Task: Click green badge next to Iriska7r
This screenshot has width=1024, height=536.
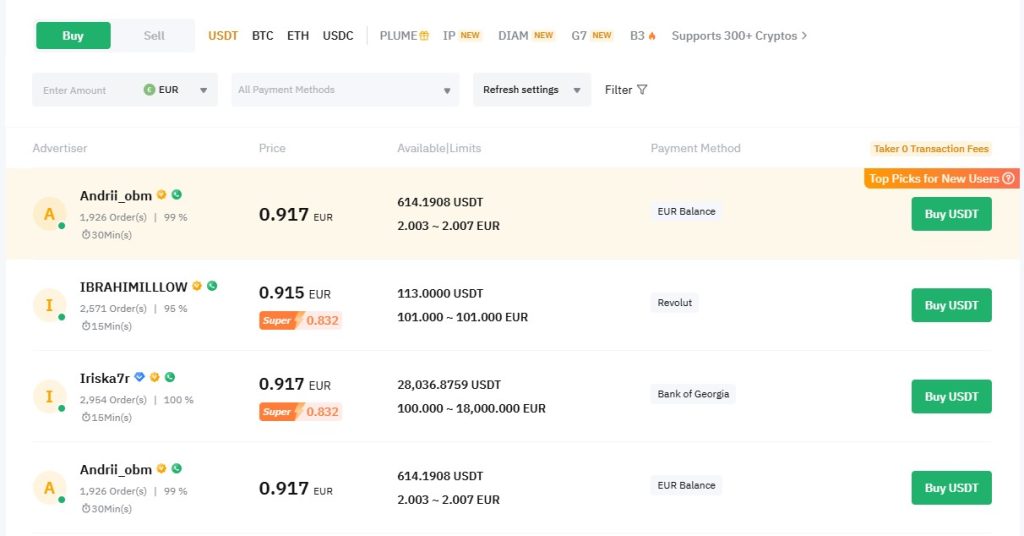Action: pyautogui.click(x=170, y=377)
